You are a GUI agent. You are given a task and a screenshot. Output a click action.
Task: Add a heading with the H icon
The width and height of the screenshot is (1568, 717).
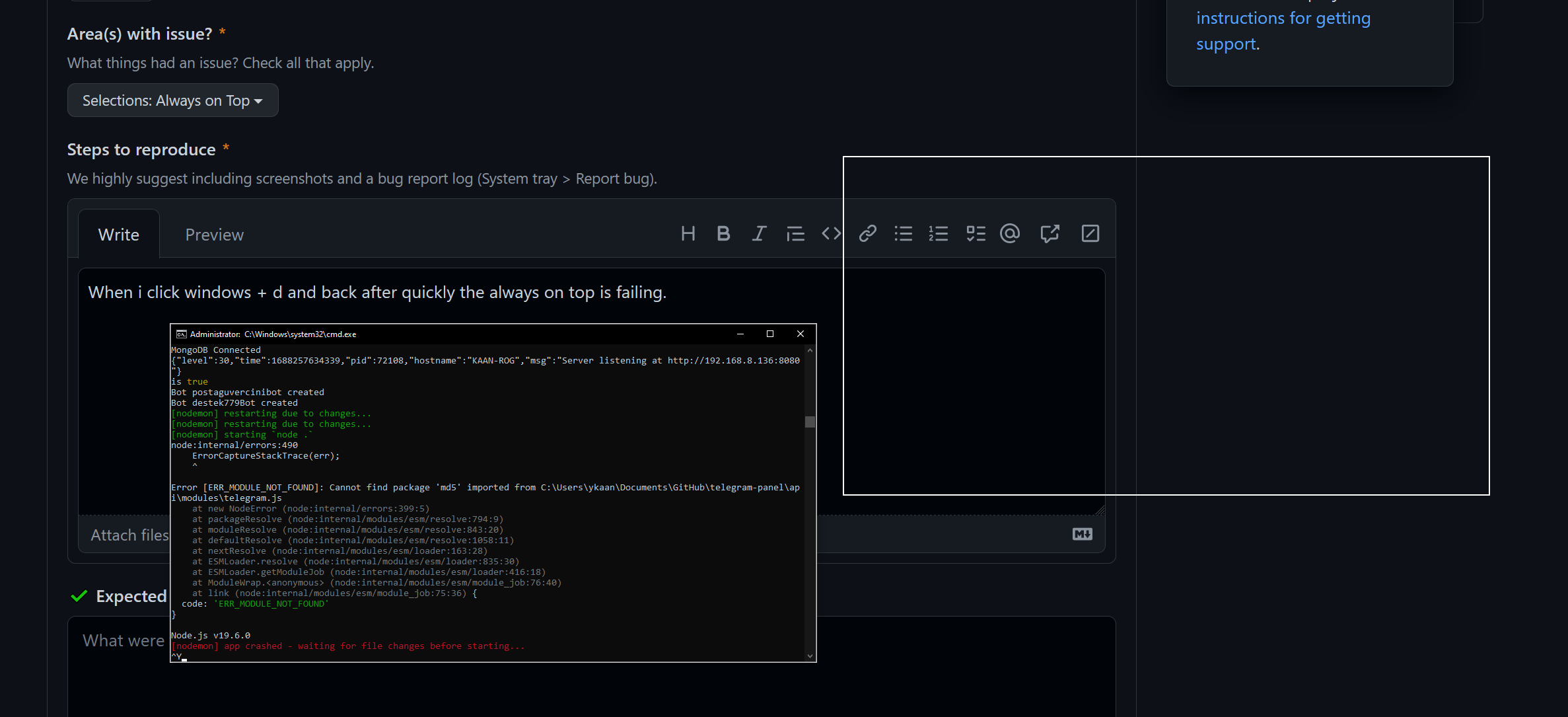click(x=688, y=233)
